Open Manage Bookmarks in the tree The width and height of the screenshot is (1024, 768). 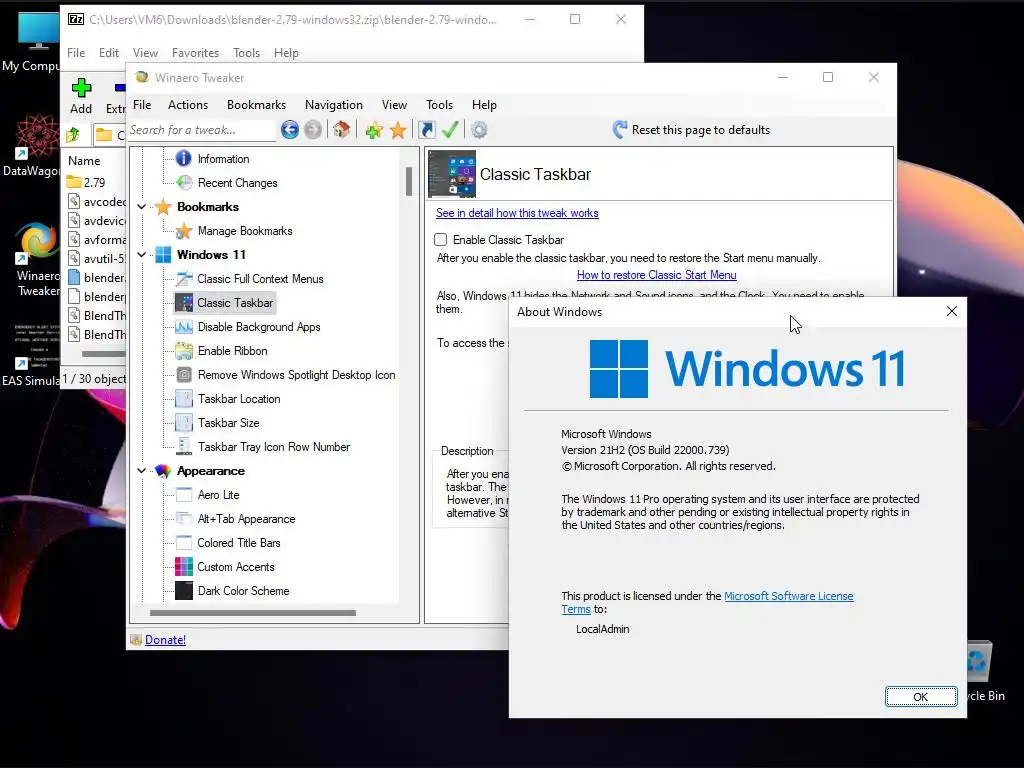245,231
